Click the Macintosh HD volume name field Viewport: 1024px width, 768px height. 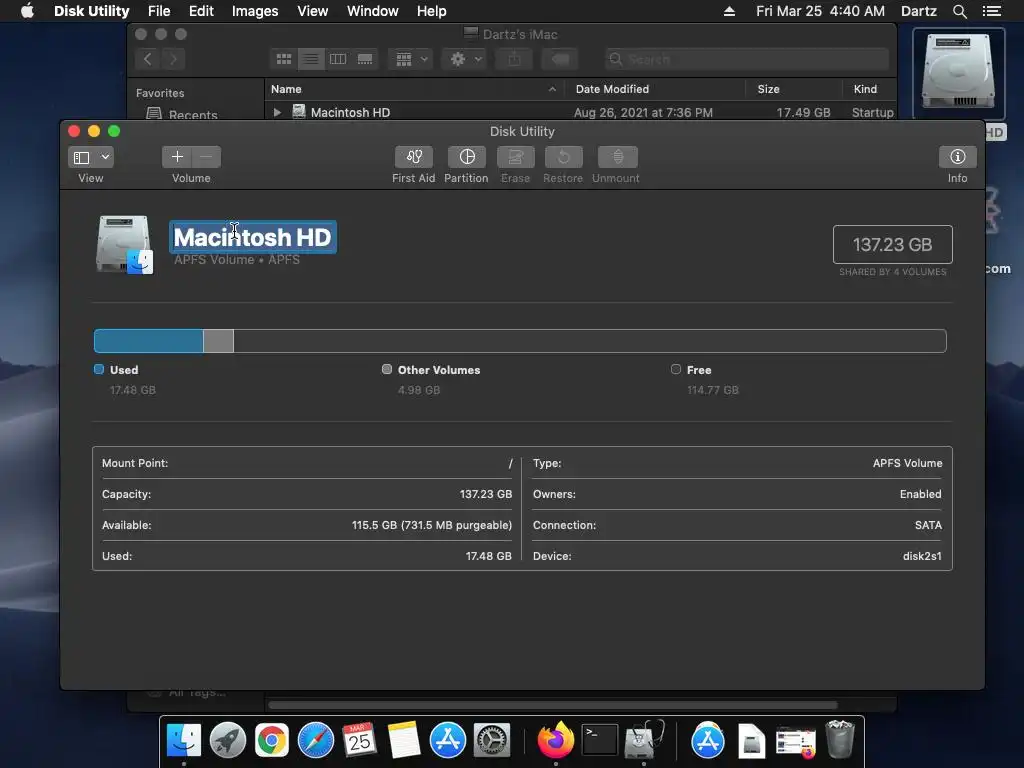[x=253, y=237]
